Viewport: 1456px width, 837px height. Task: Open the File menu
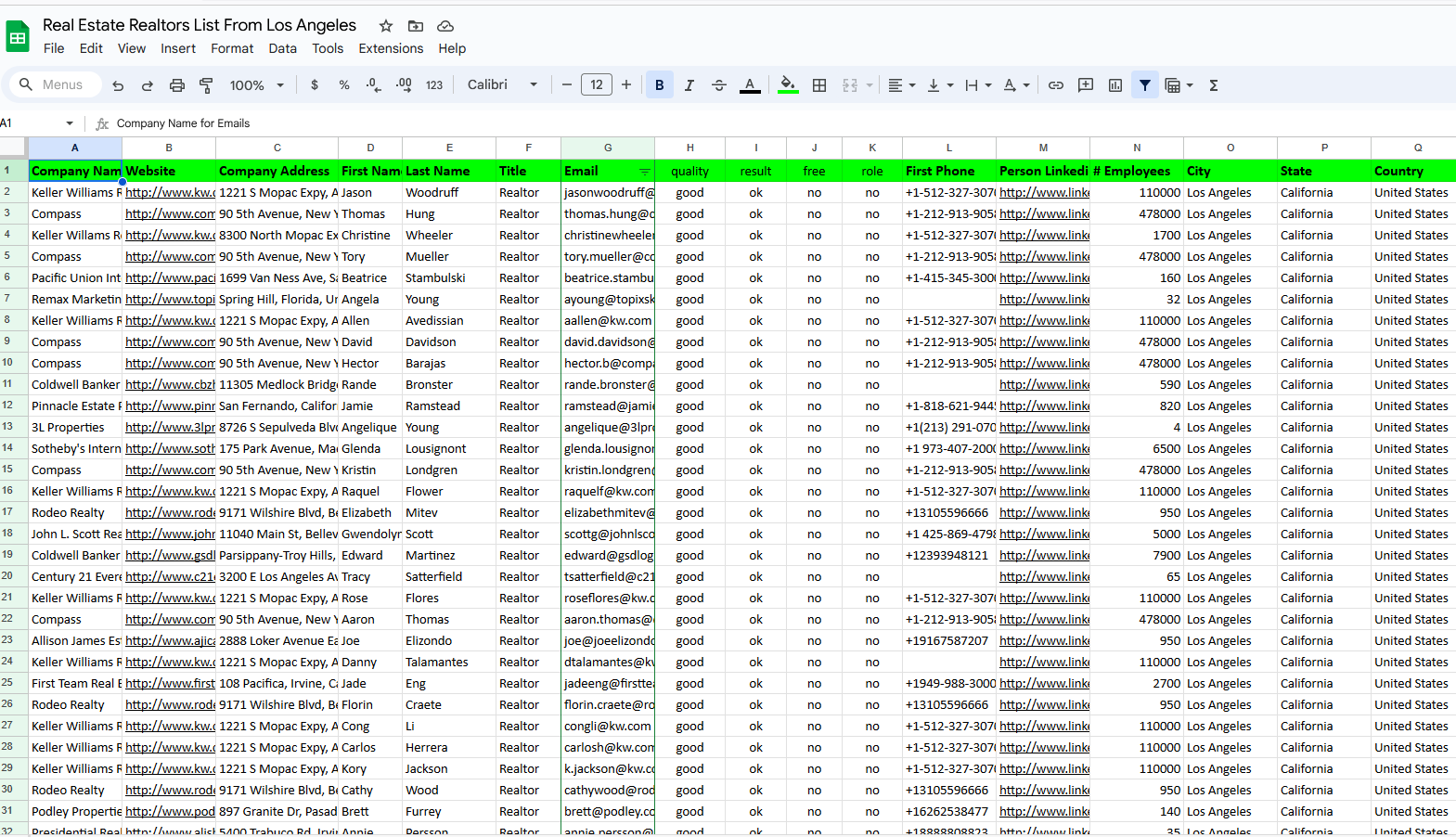point(54,48)
